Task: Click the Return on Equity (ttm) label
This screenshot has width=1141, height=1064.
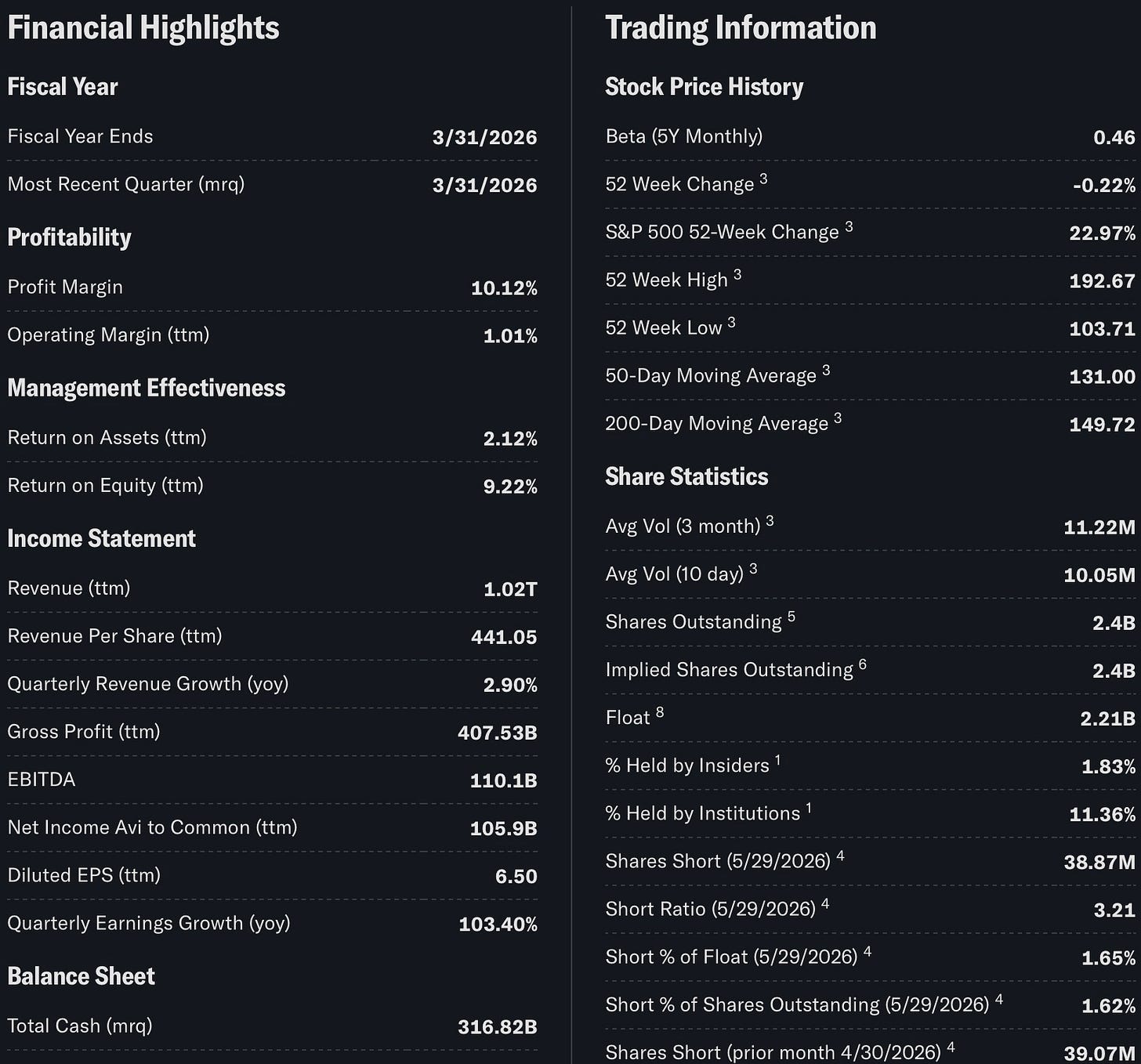Action: tap(106, 486)
